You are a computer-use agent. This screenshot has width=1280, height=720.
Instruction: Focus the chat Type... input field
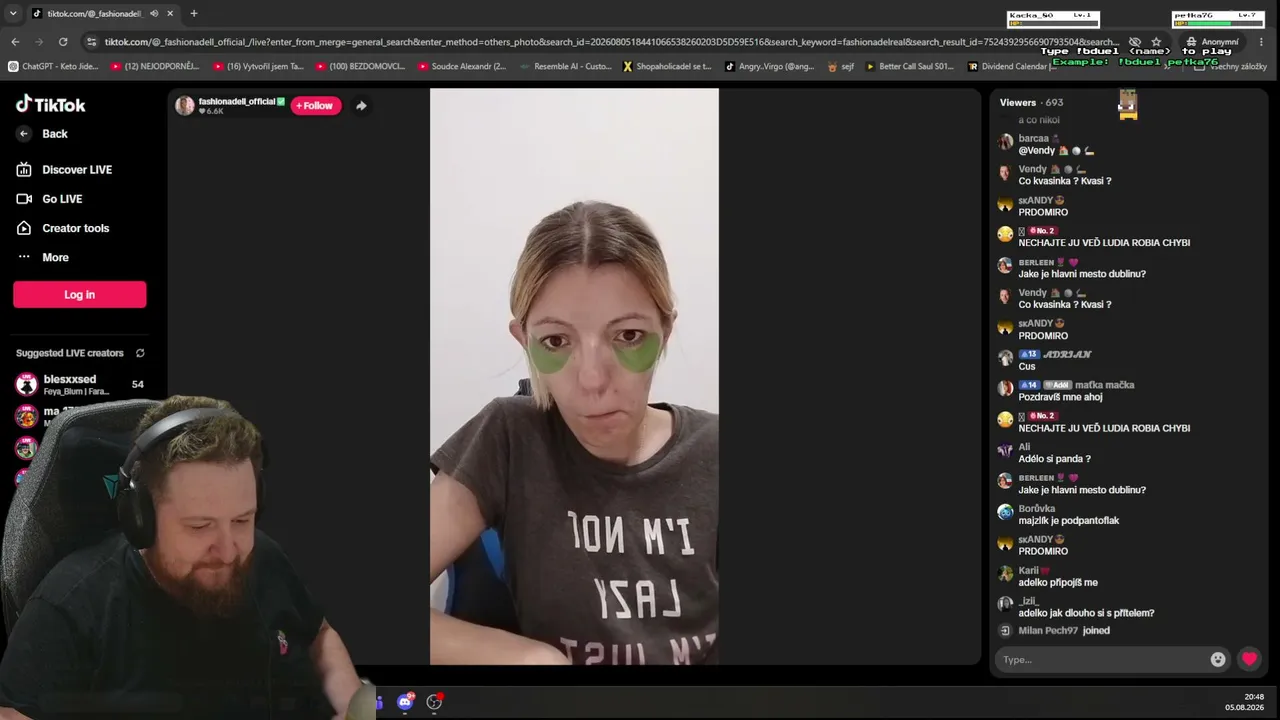[1102, 660]
